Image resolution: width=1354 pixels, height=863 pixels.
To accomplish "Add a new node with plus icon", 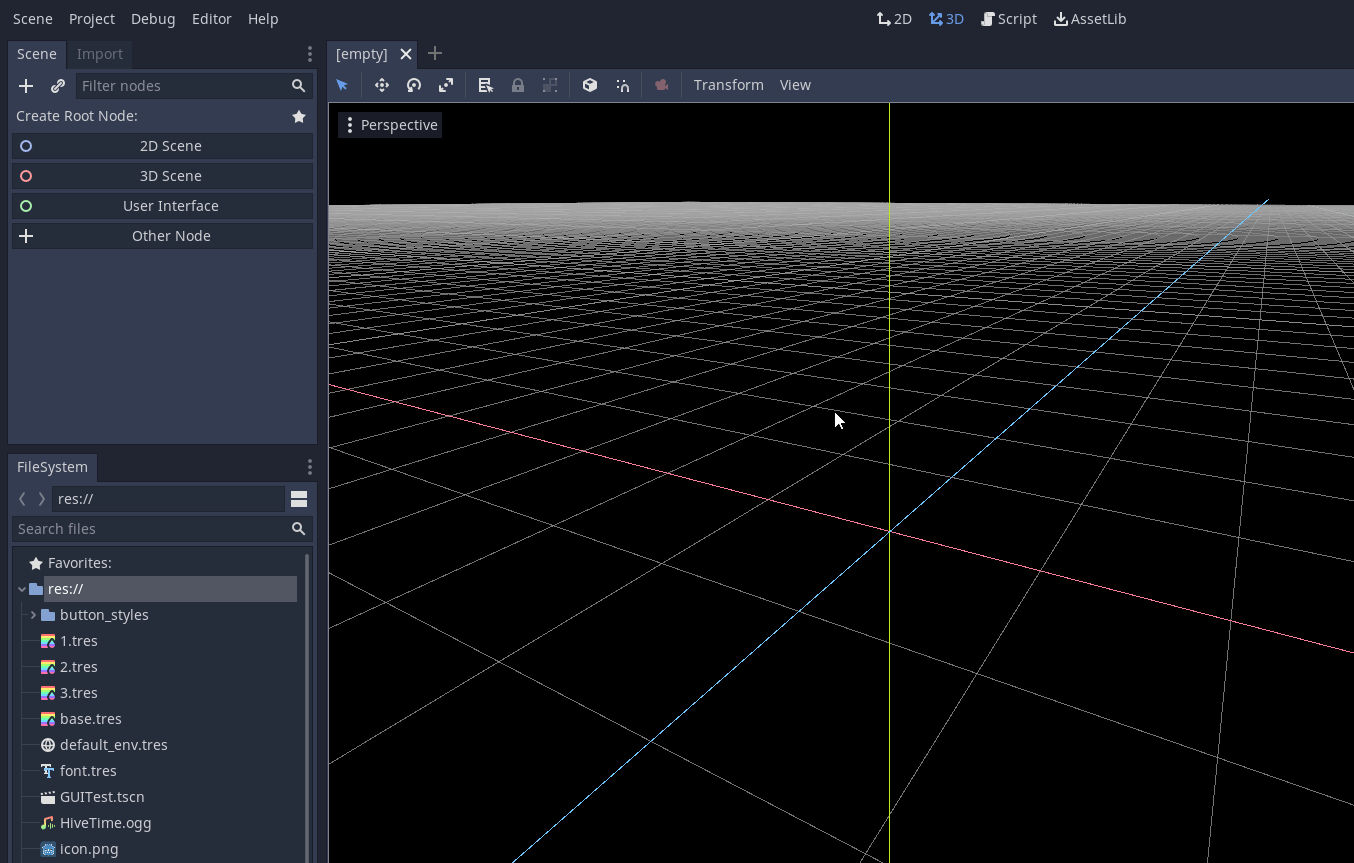I will pos(26,86).
